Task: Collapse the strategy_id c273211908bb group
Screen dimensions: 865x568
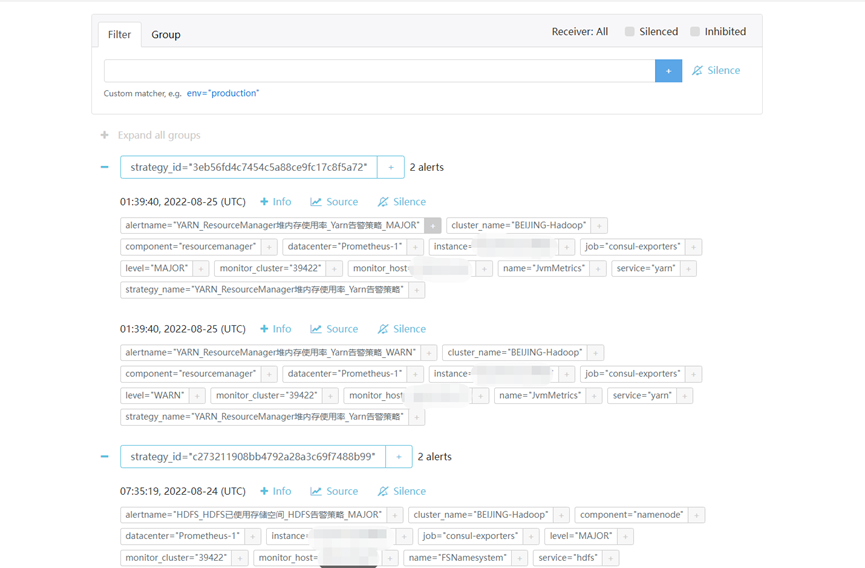Action: (105, 457)
